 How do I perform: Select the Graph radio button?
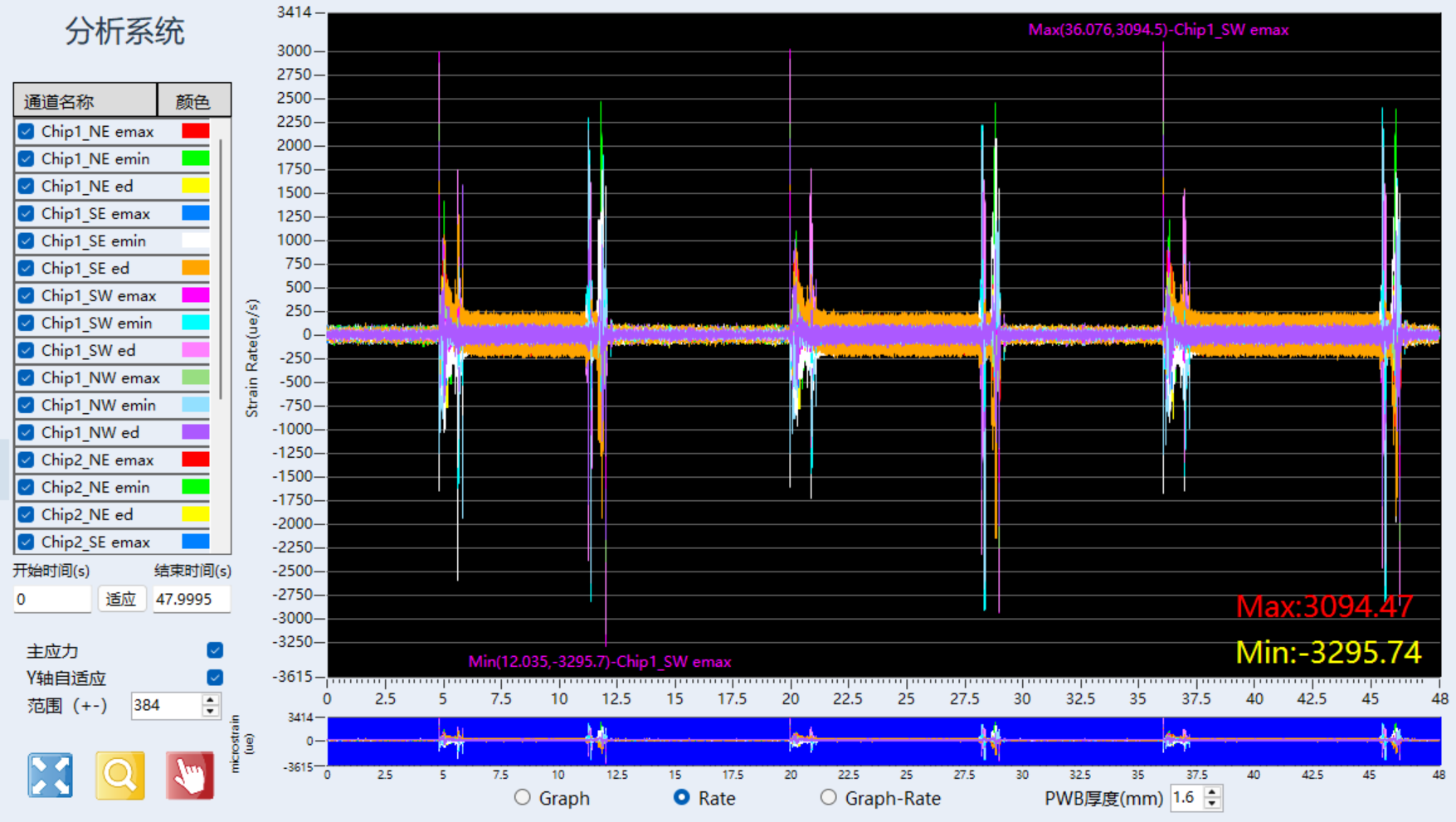click(523, 797)
